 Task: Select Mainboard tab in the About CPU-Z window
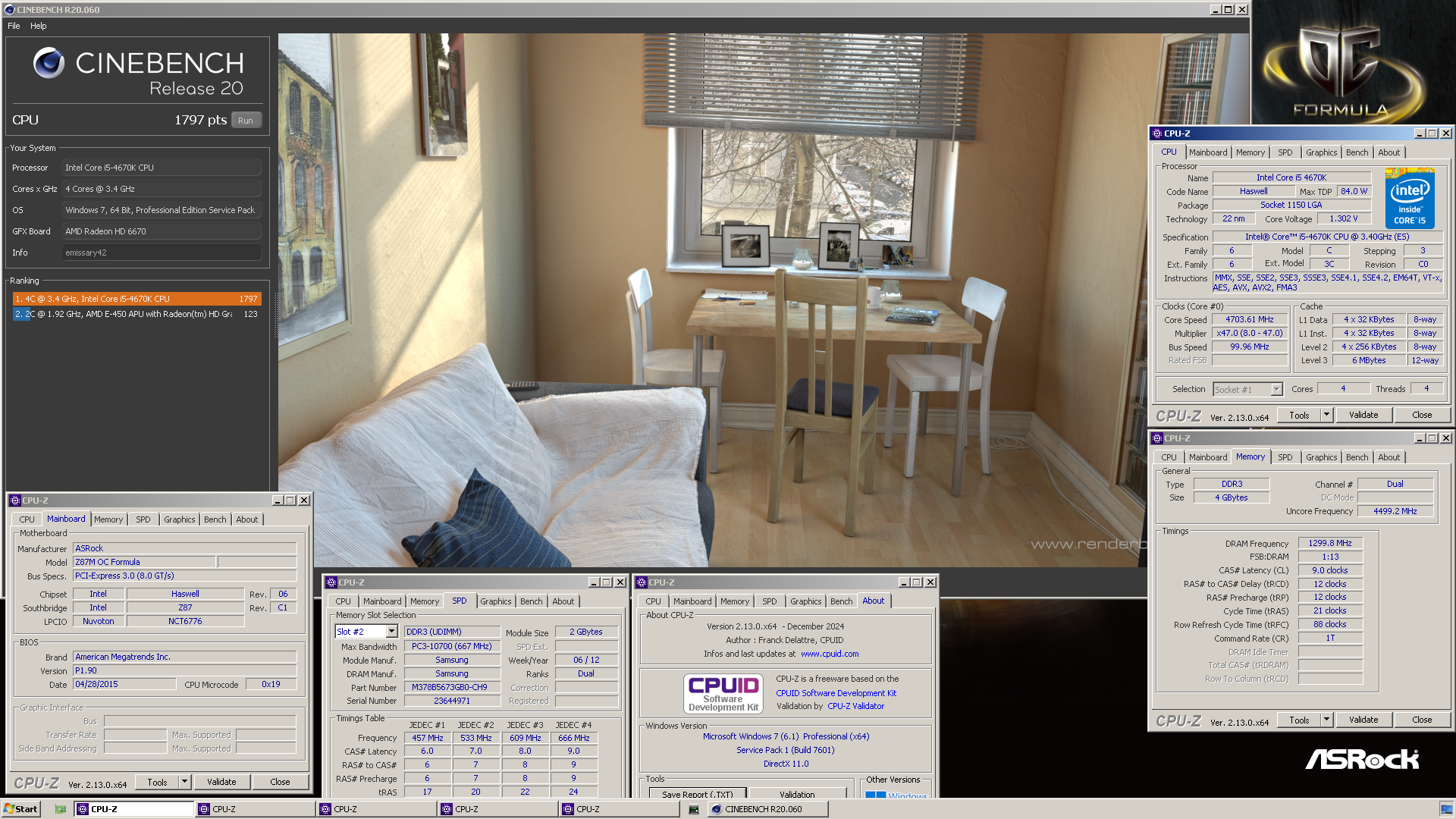(692, 601)
